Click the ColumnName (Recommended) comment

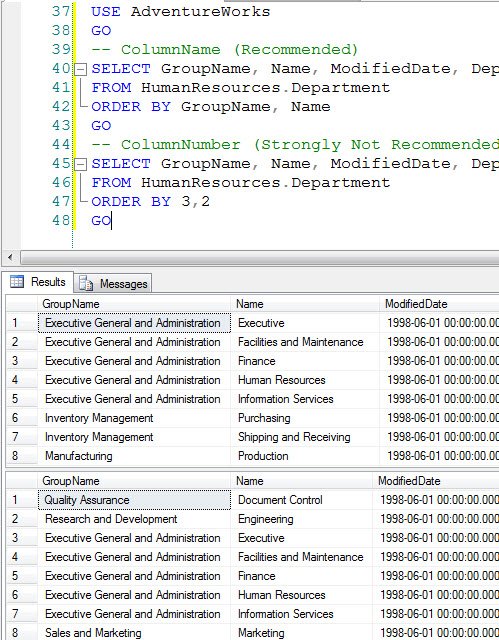pyautogui.click(x=225, y=49)
